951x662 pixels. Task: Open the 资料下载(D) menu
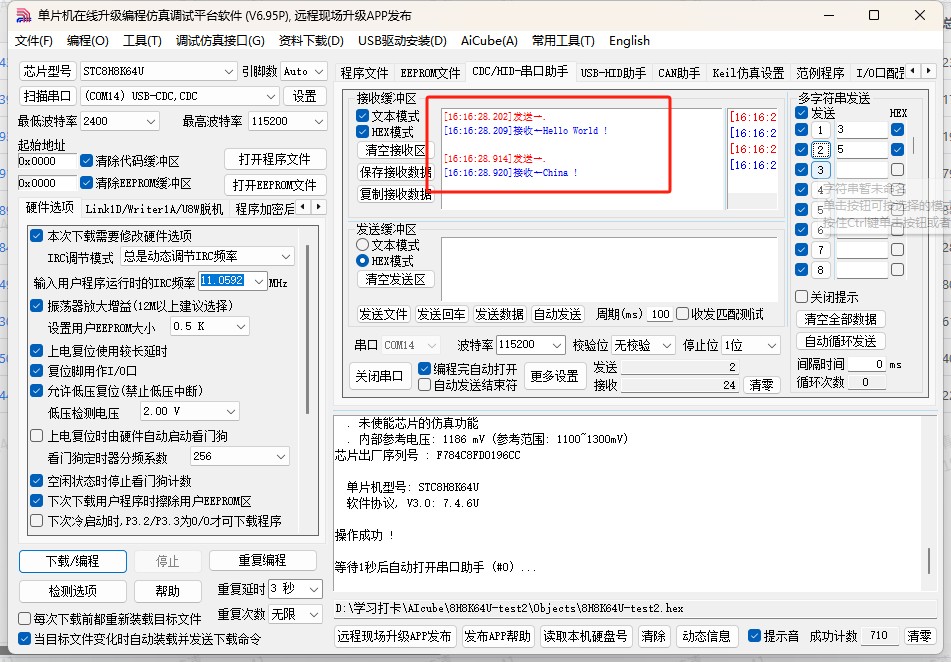(311, 41)
